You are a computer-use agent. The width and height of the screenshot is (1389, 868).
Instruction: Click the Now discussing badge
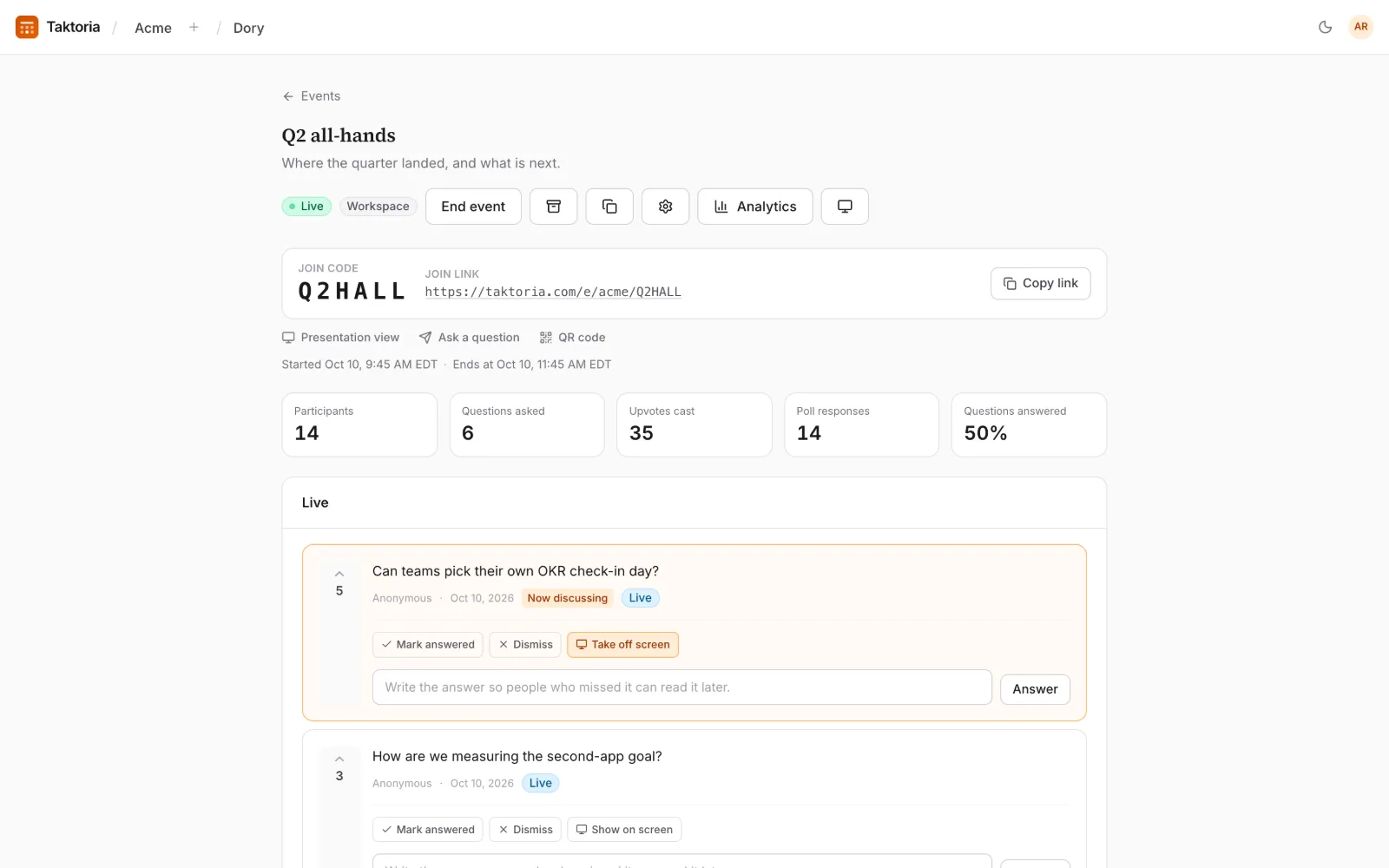tap(568, 598)
